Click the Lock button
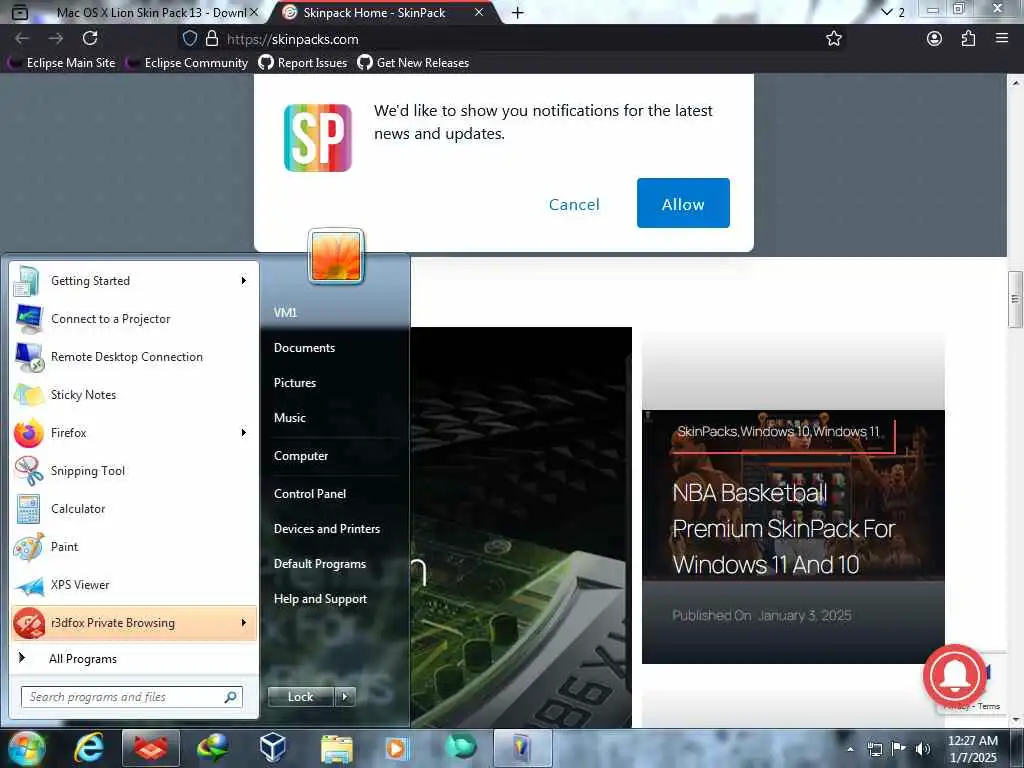Screen dimensions: 1024x768 [x=300, y=697]
